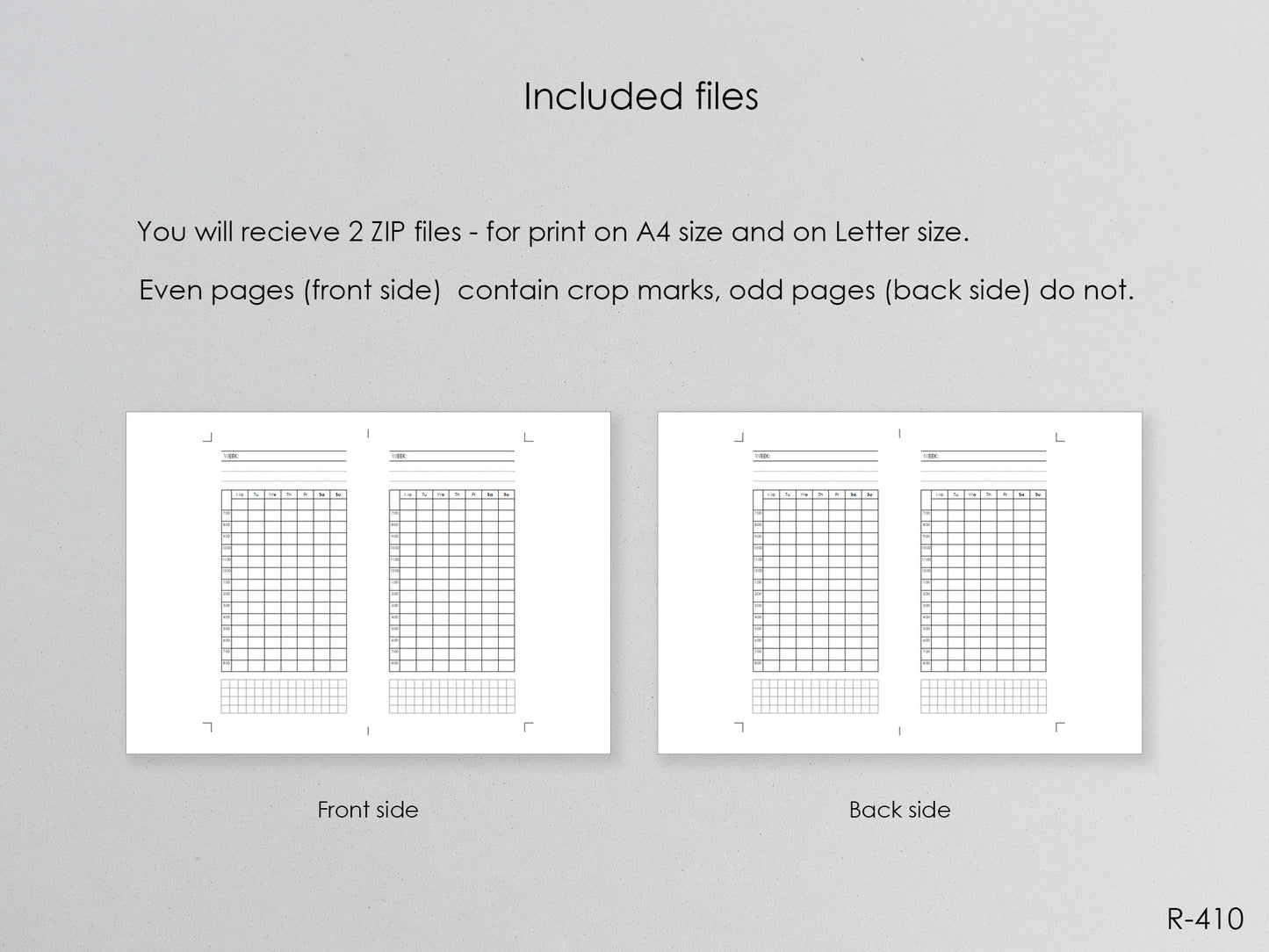
Task: Click the 'Included files' heading
Action: click(641, 97)
